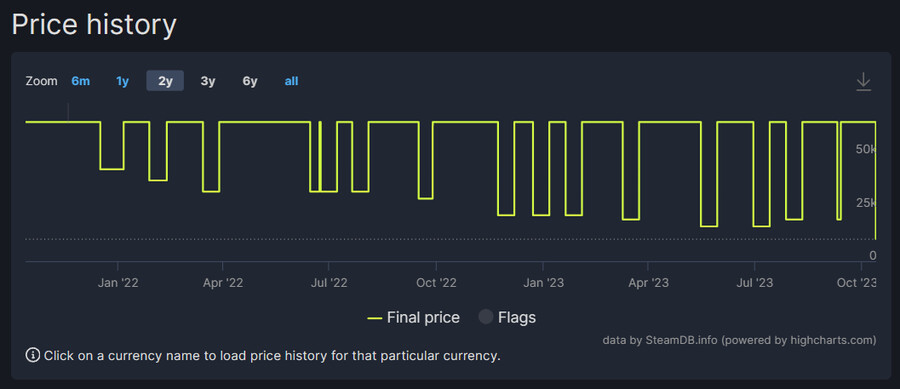Select the active 2y zoom button
This screenshot has width=900, height=389.
pos(165,81)
